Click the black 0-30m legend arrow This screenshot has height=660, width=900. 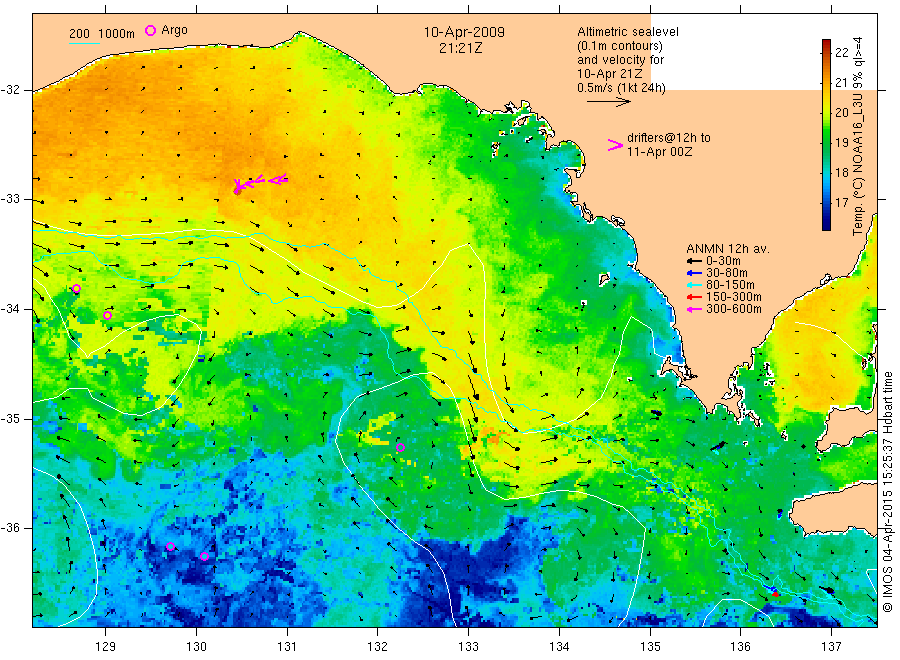point(695,261)
